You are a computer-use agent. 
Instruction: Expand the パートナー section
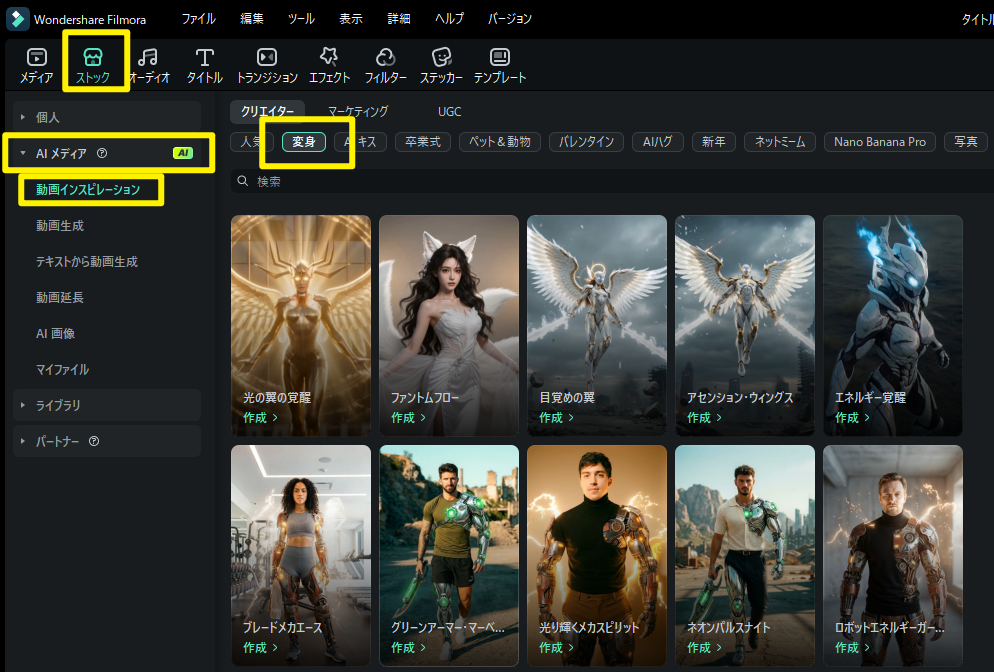tap(23, 441)
